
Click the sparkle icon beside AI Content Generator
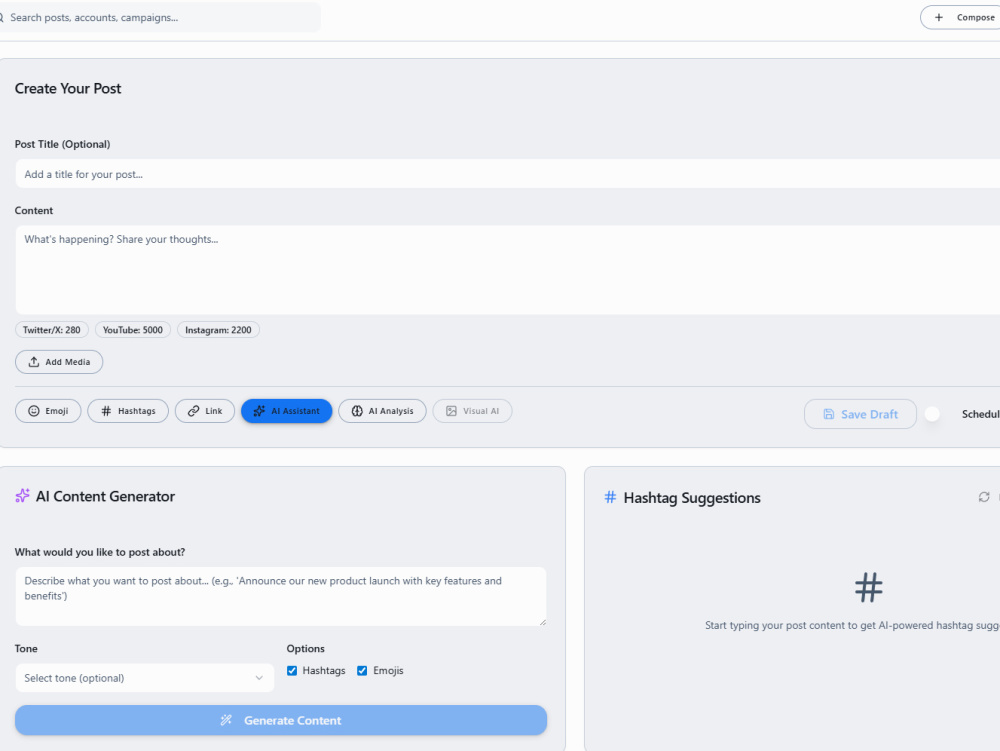click(22, 496)
